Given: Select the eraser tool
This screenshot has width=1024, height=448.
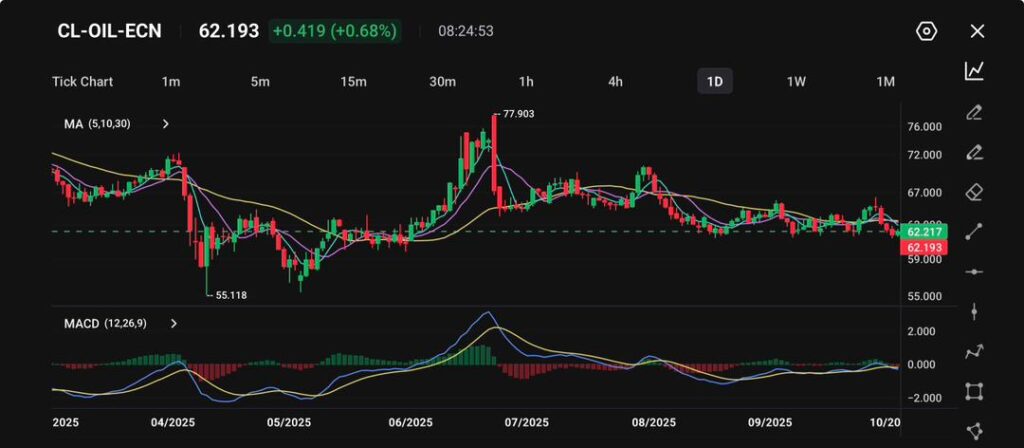Looking at the screenshot, I should click(x=974, y=191).
